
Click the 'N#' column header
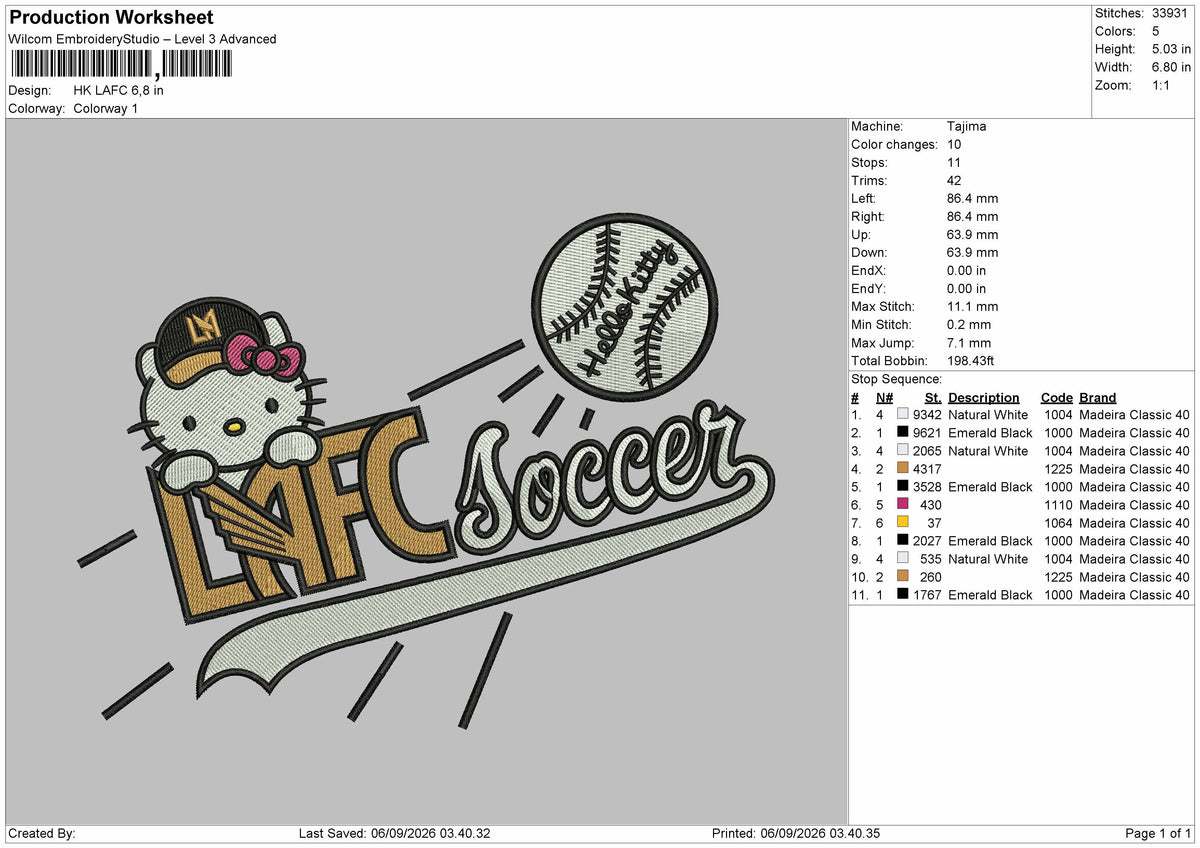pyautogui.click(x=883, y=397)
